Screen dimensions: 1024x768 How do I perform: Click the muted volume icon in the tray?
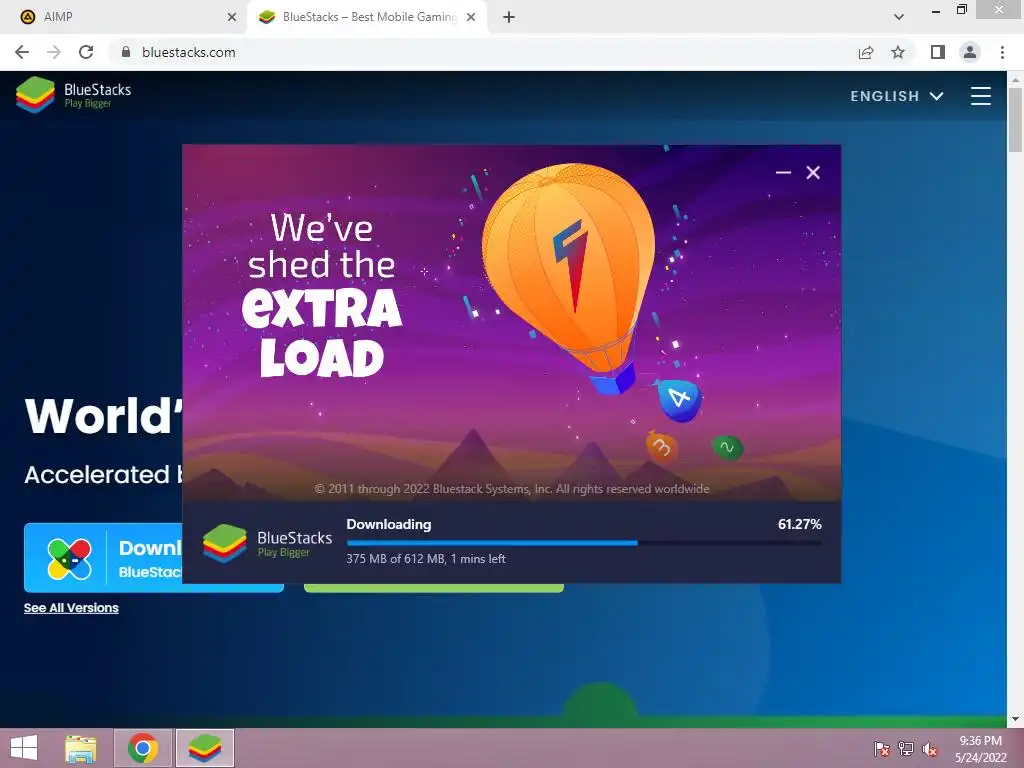tap(930, 749)
